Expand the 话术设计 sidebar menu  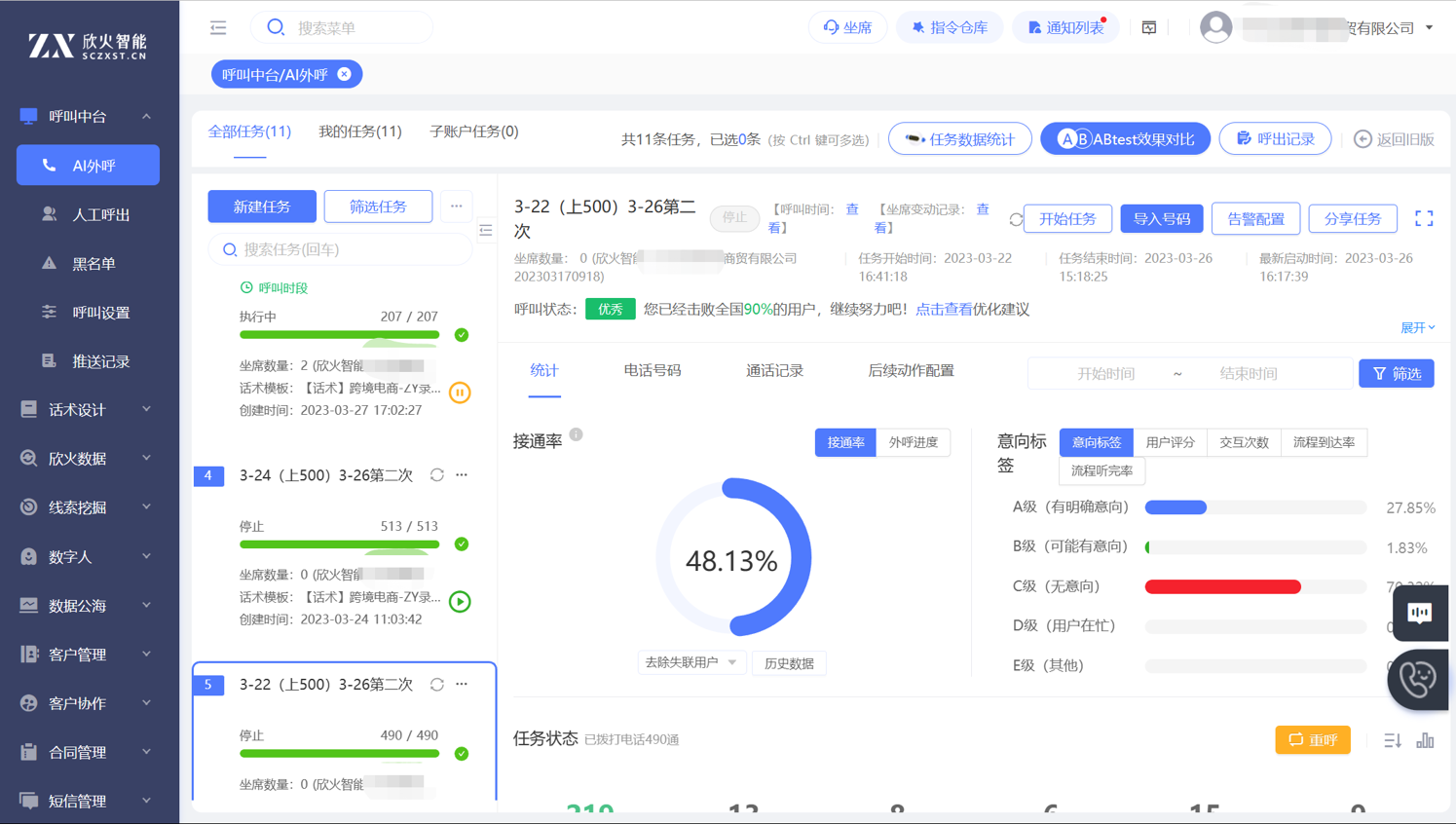(89, 410)
